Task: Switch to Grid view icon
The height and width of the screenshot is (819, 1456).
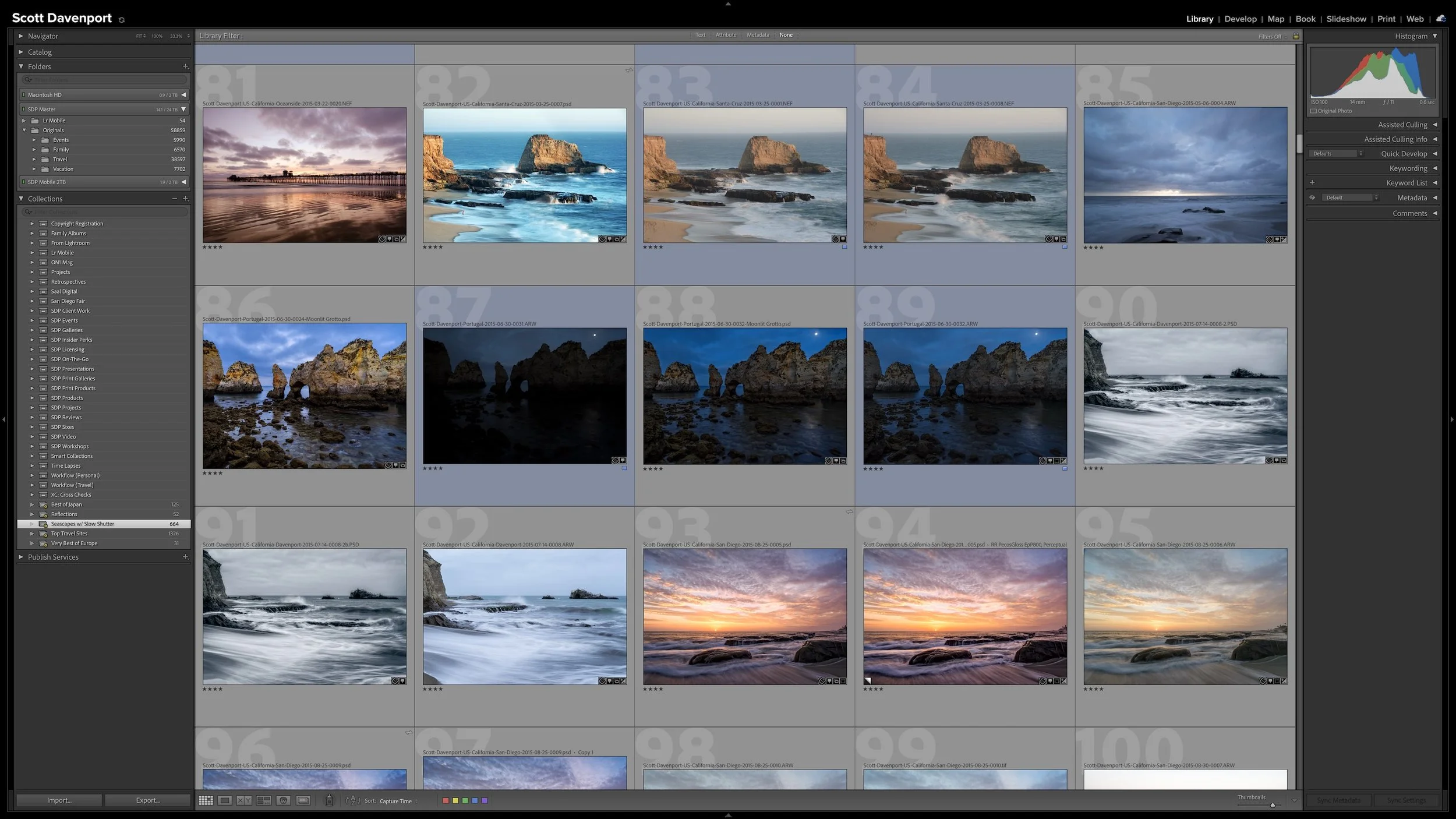Action: pyautogui.click(x=206, y=800)
